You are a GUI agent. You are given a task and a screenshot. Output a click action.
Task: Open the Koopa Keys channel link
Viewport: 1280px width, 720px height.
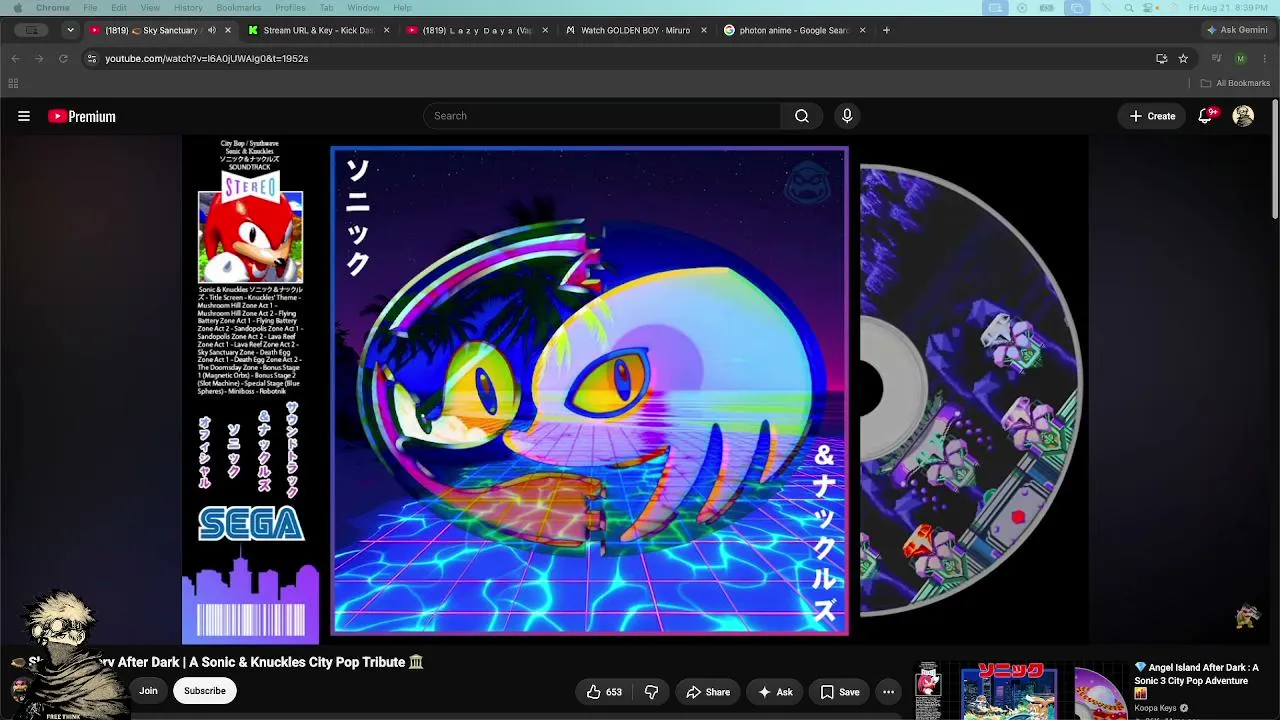point(1155,708)
